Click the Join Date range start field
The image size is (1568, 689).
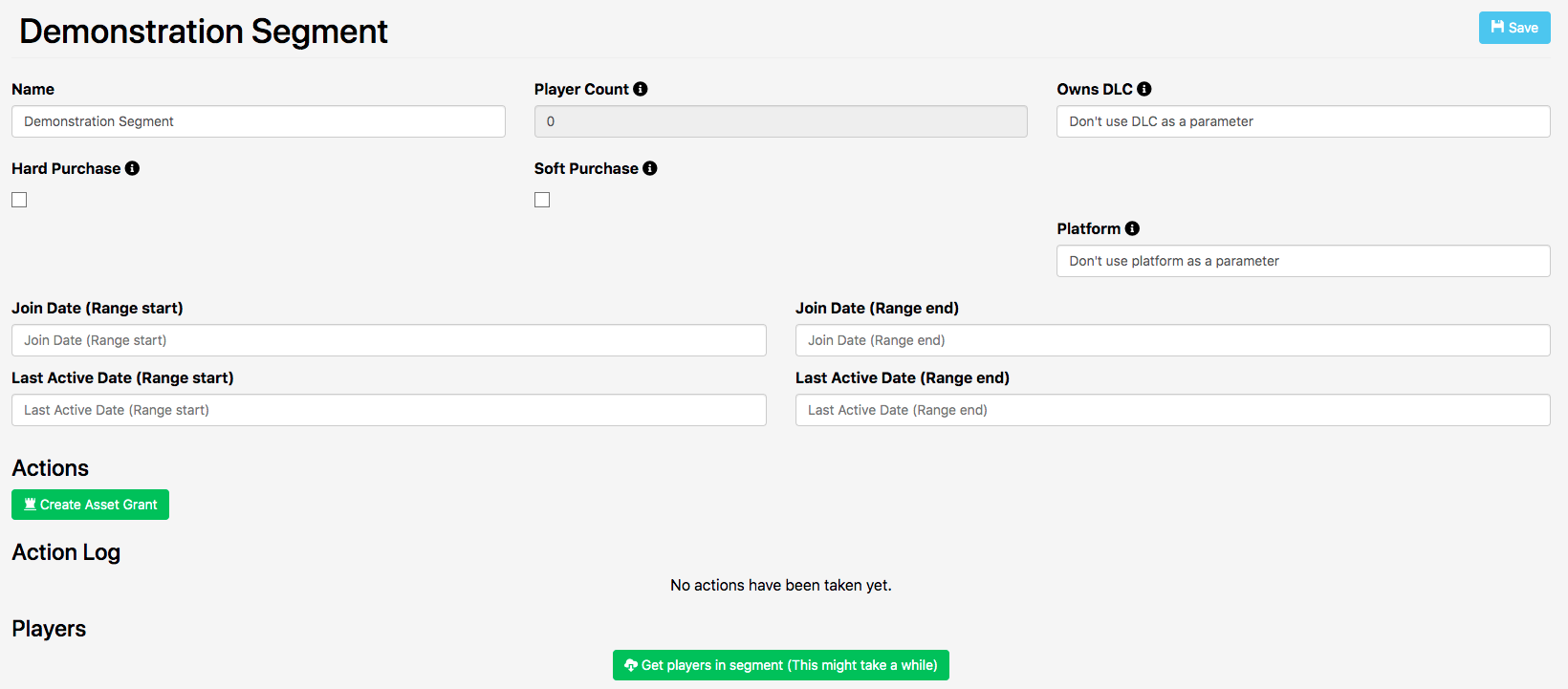(389, 340)
